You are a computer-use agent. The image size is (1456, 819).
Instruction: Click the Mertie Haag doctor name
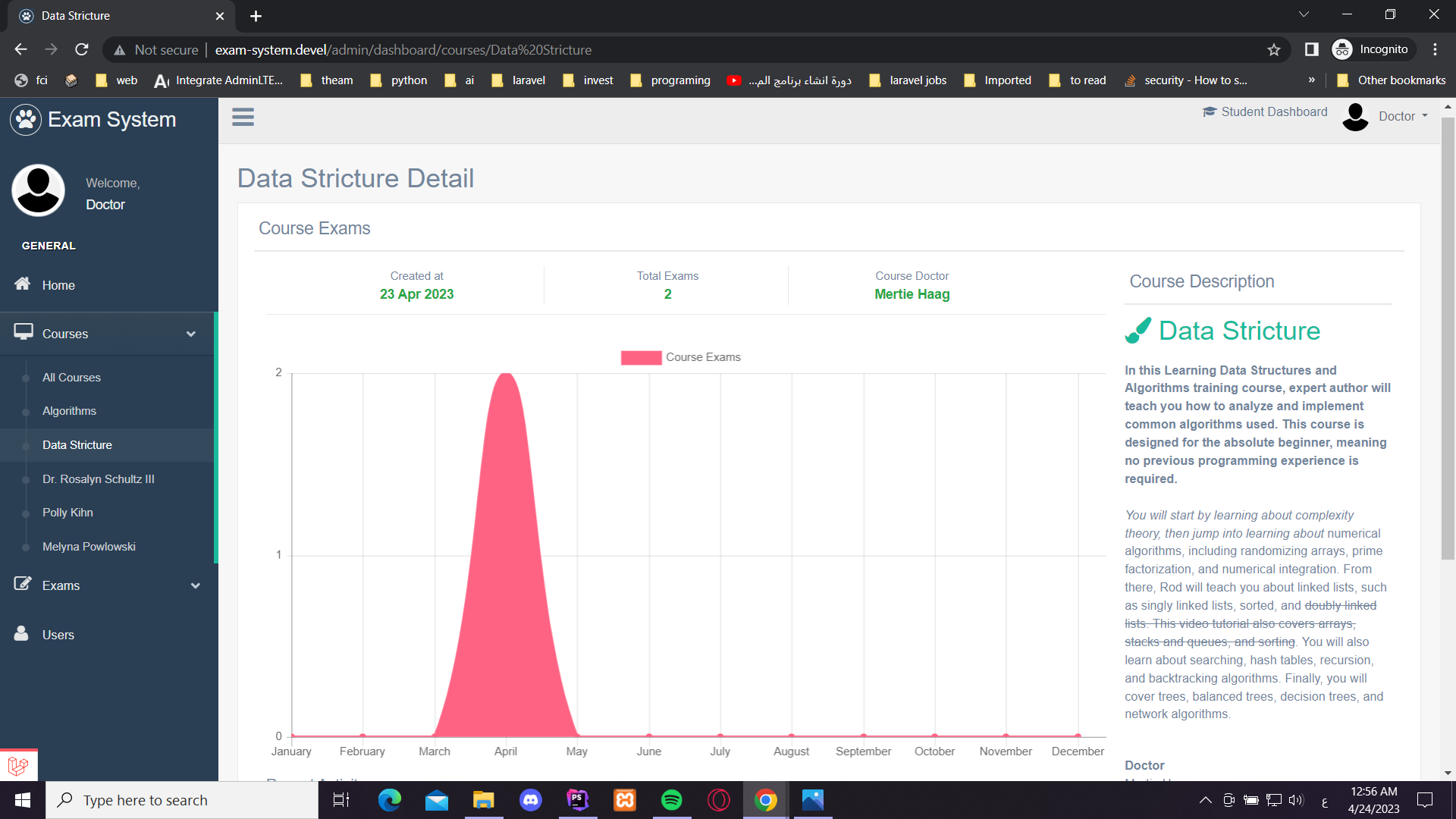point(912,294)
